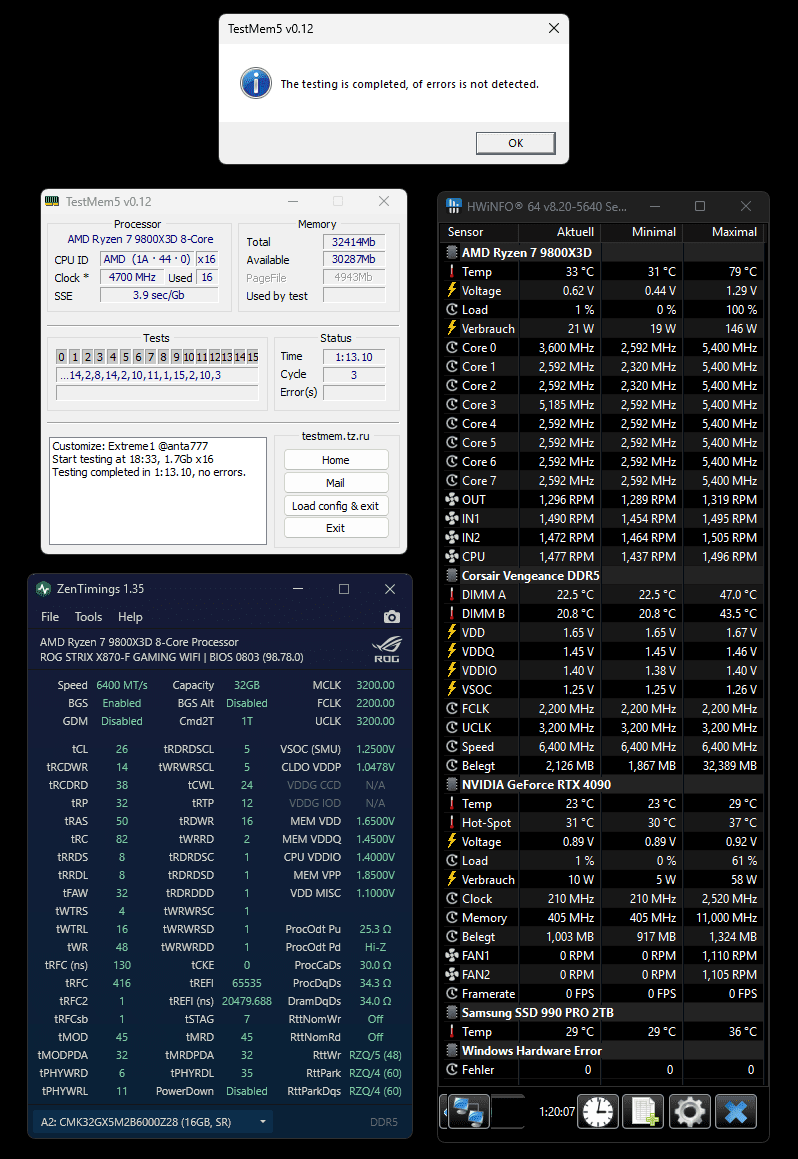The width and height of the screenshot is (798, 1159).
Task: Open the File menu in ZenTimings
Action: coord(50,616)
